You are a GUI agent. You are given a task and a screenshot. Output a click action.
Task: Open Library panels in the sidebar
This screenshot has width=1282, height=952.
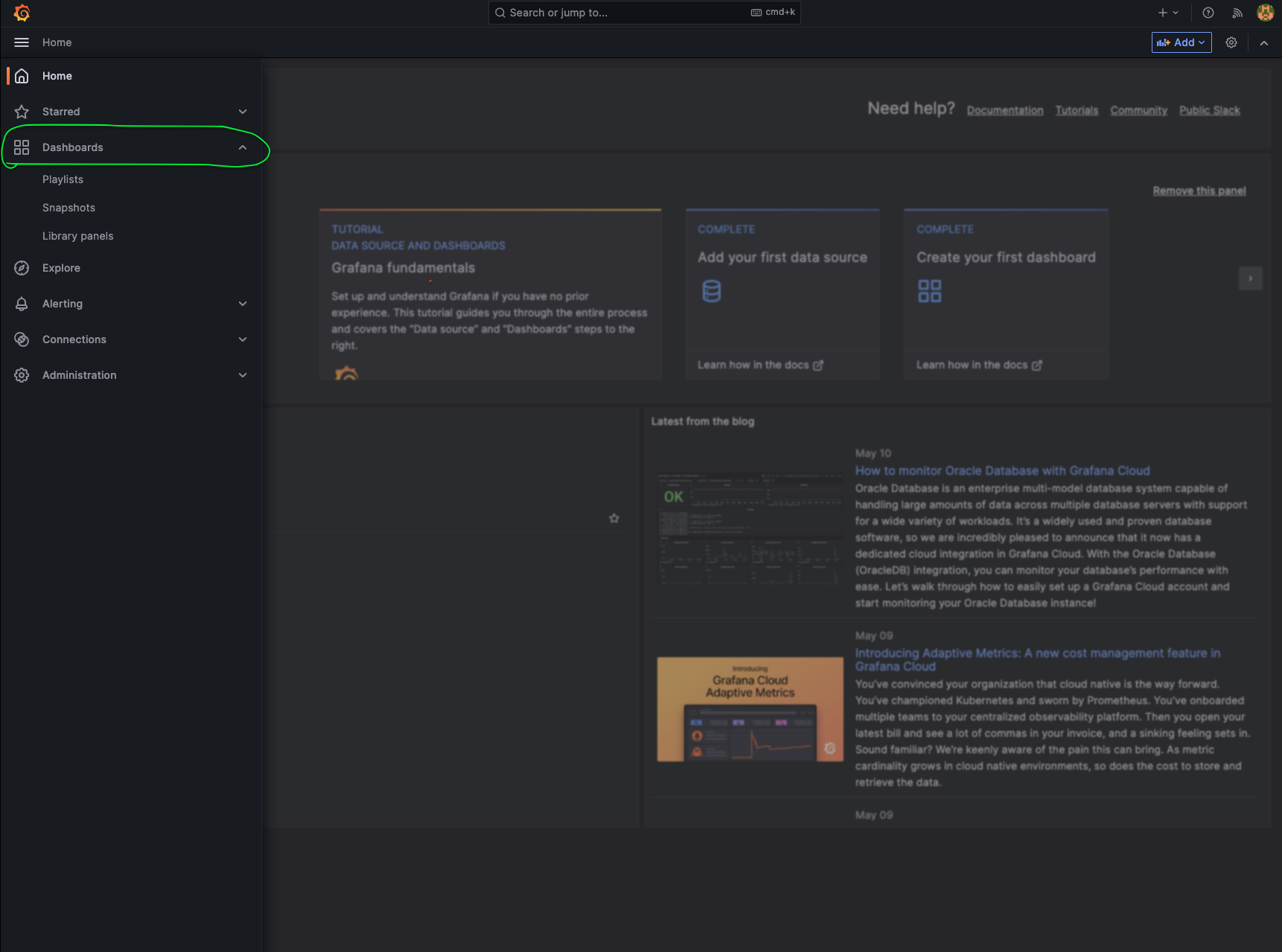click(77, 236)
